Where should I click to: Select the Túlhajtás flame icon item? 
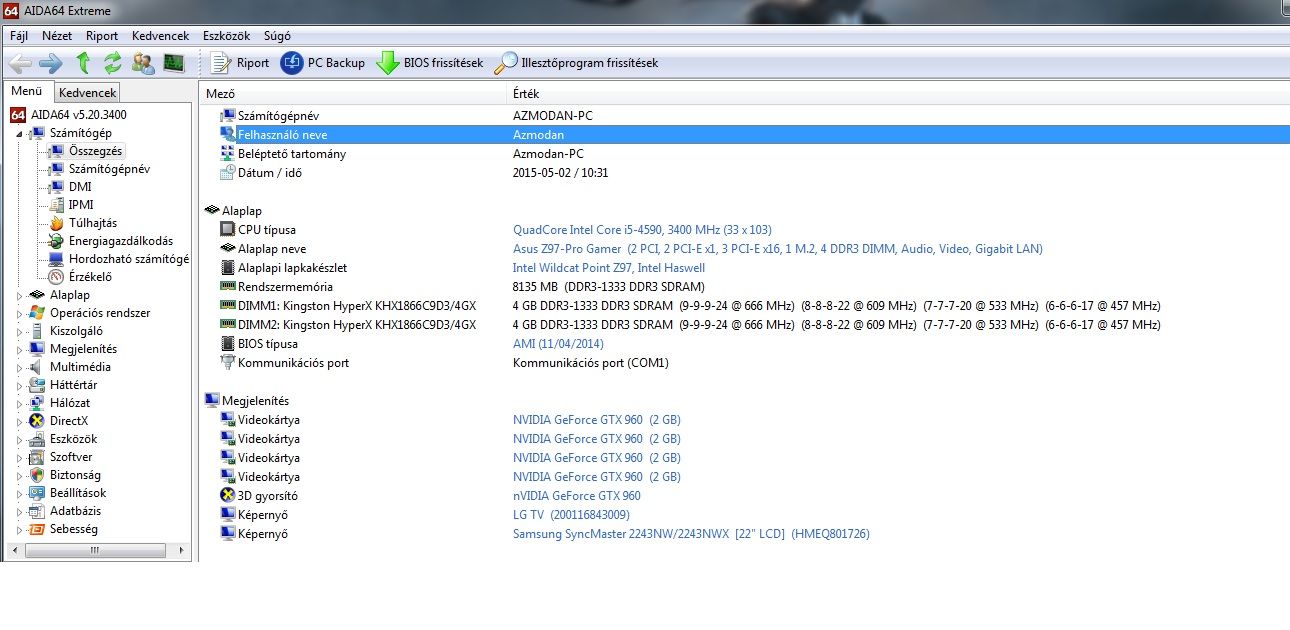[x=56, y=223]
